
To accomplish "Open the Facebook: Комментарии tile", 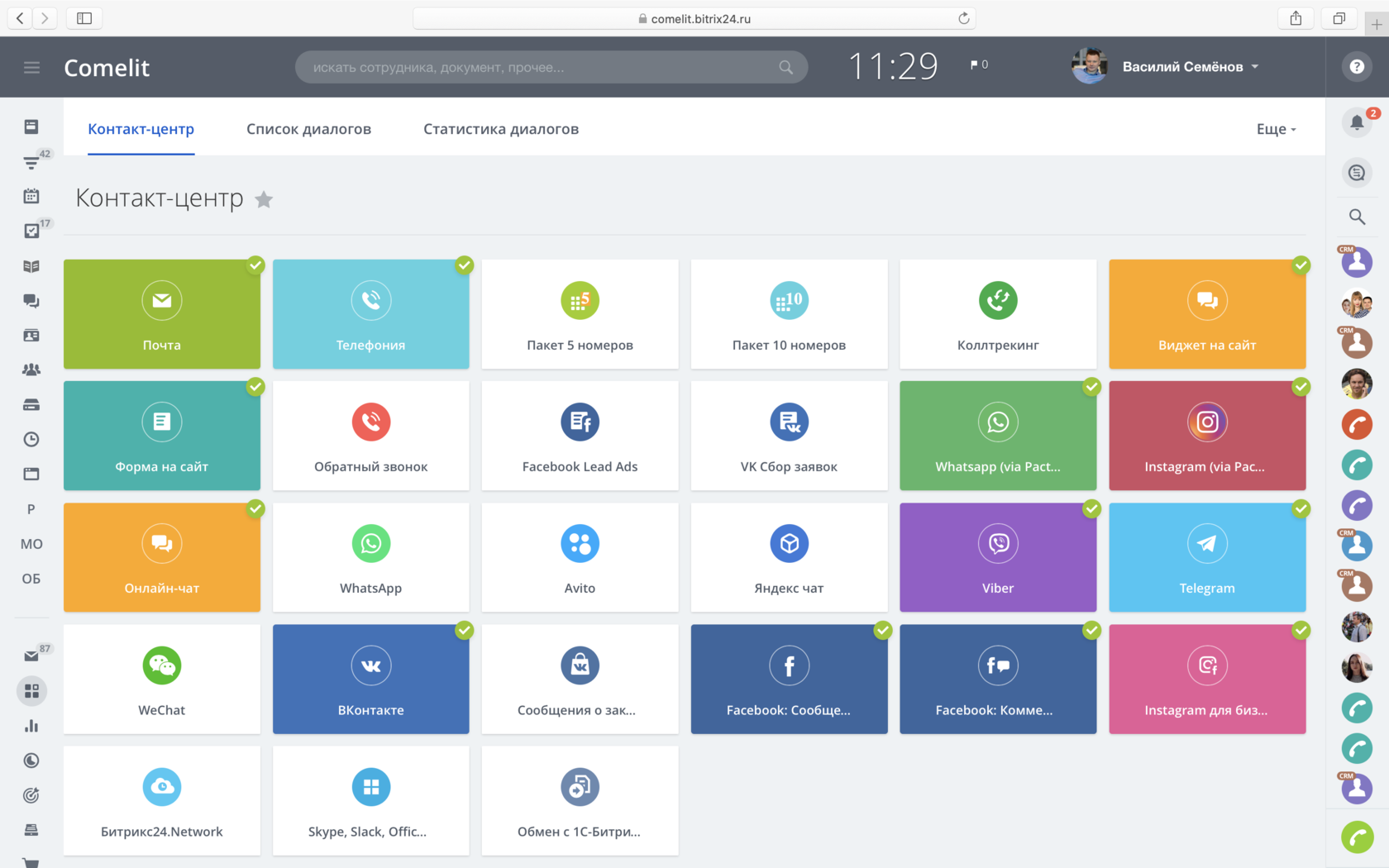I will 998,679.
